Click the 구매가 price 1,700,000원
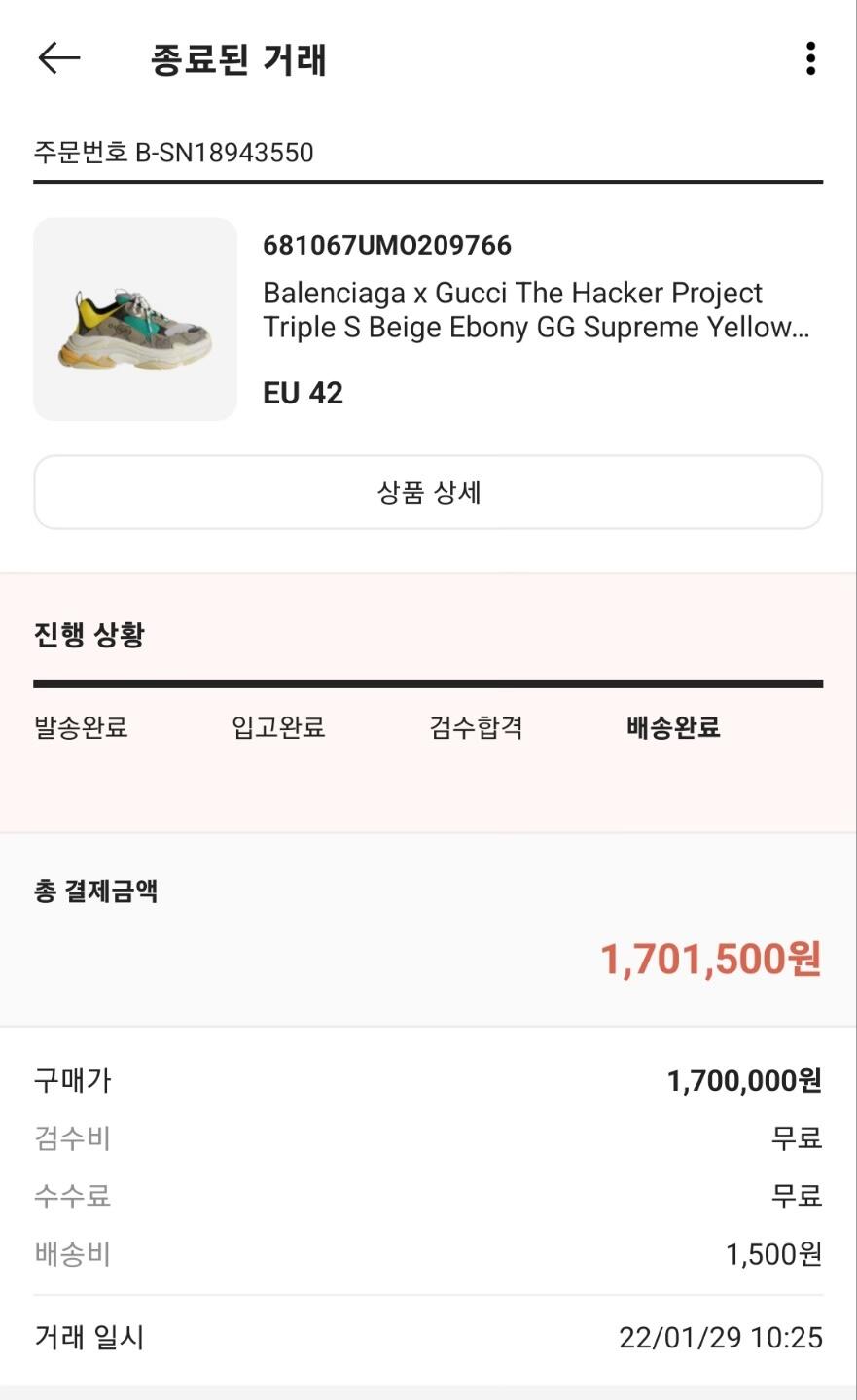857x1400 pixels. point(744,1080)
